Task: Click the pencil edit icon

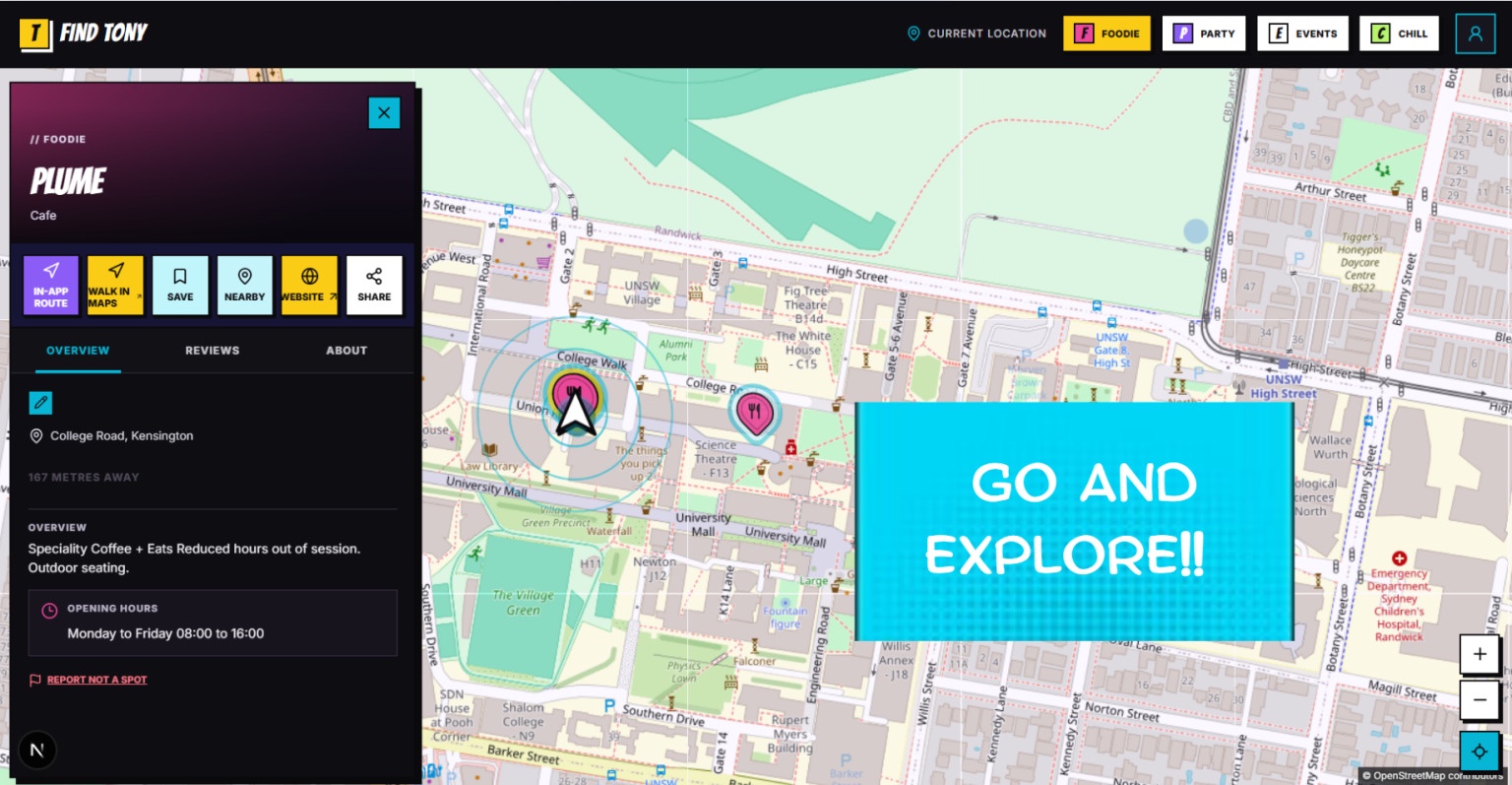Action: [40, 403]
